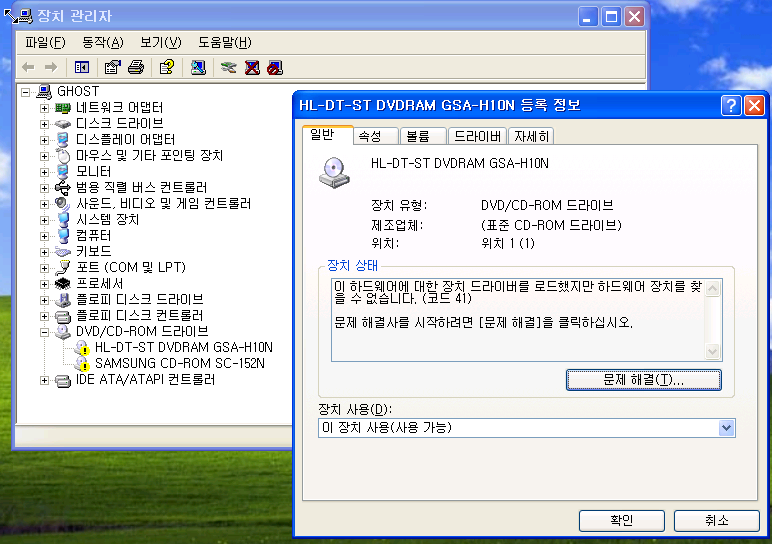Image resolution: width=772 pixels, height=544 pixels.
Task: Switch to the 드라이버 tab
Action: click(x=477, y=136)
